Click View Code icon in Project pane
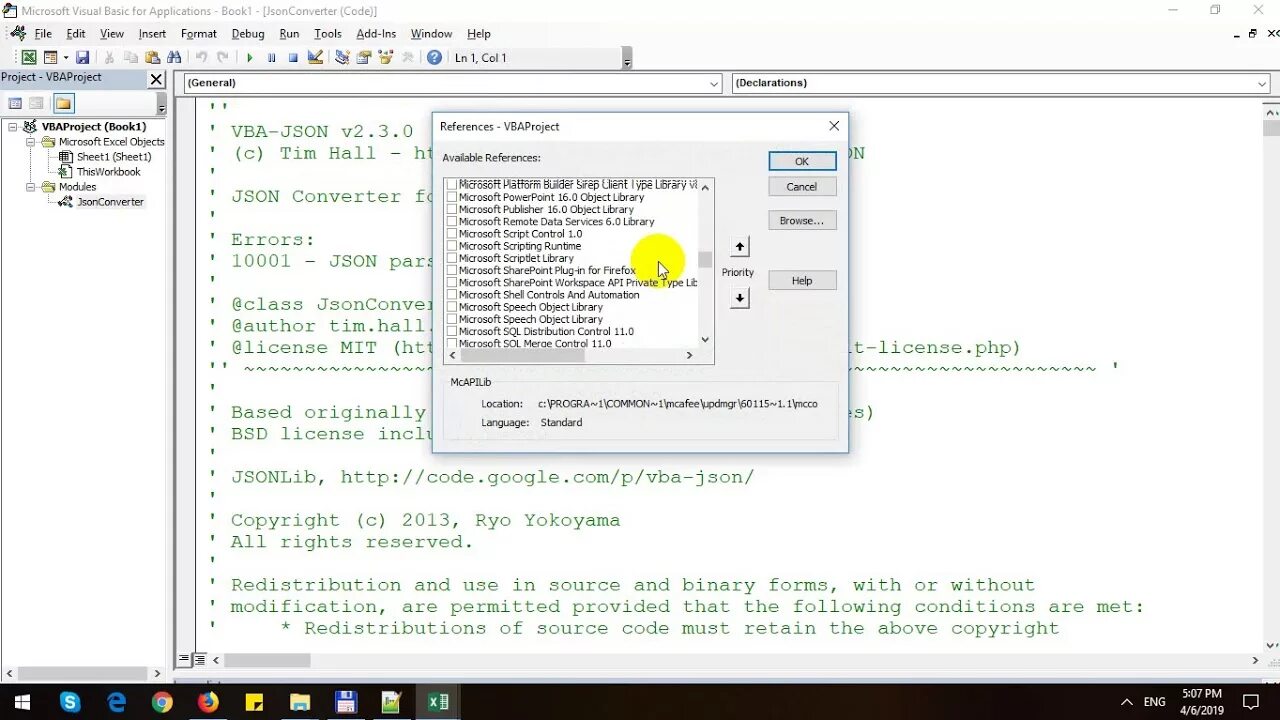The image size is (1280, 720). click(15, 103)
